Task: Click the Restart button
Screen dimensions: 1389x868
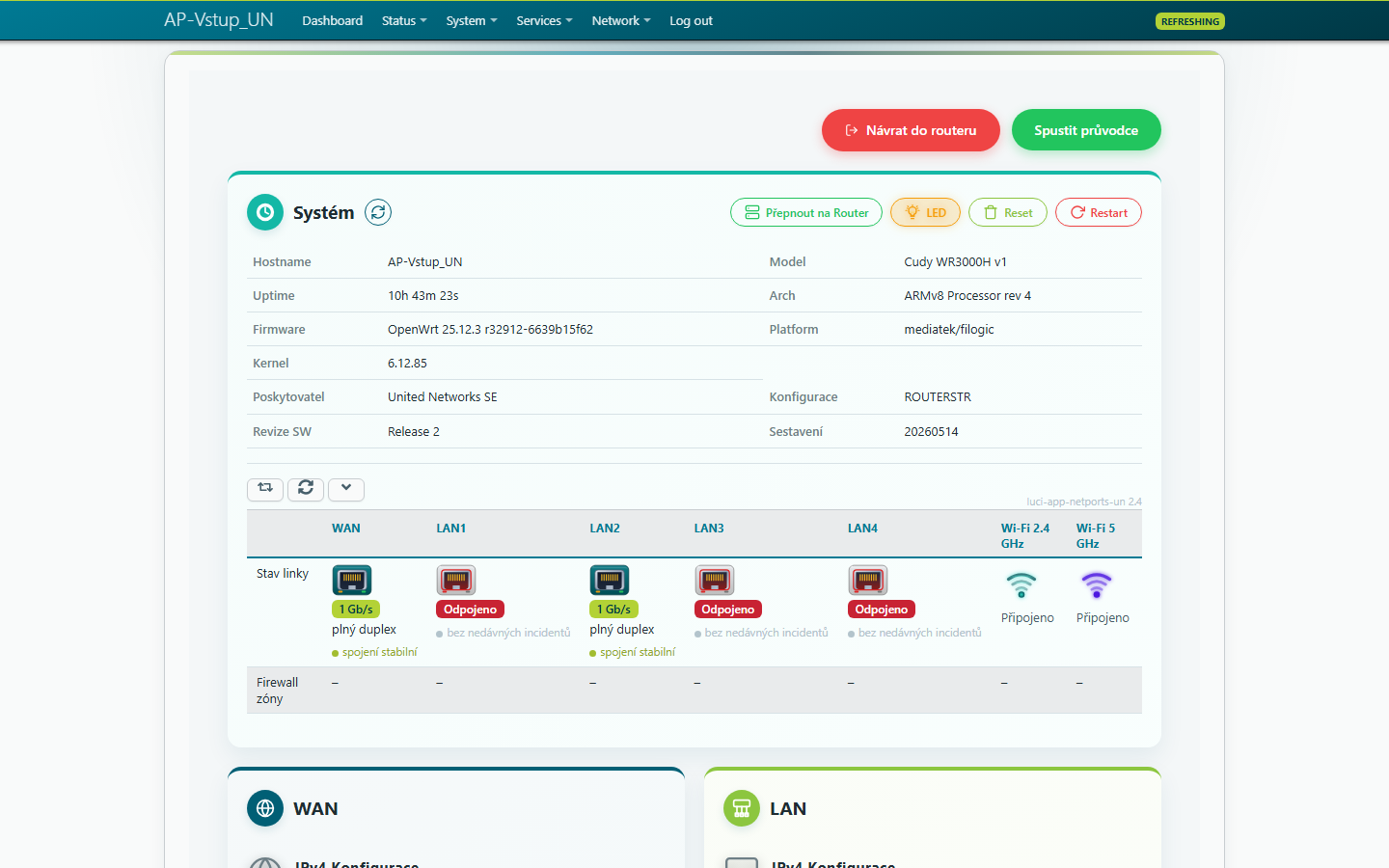Action: pos(1099,212)
